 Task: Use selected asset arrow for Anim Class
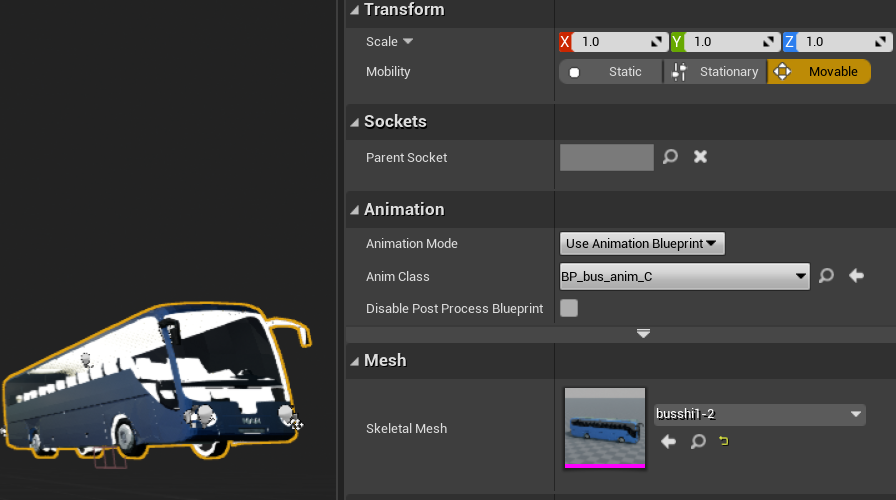pyautogui.click(x=856, y=276)
